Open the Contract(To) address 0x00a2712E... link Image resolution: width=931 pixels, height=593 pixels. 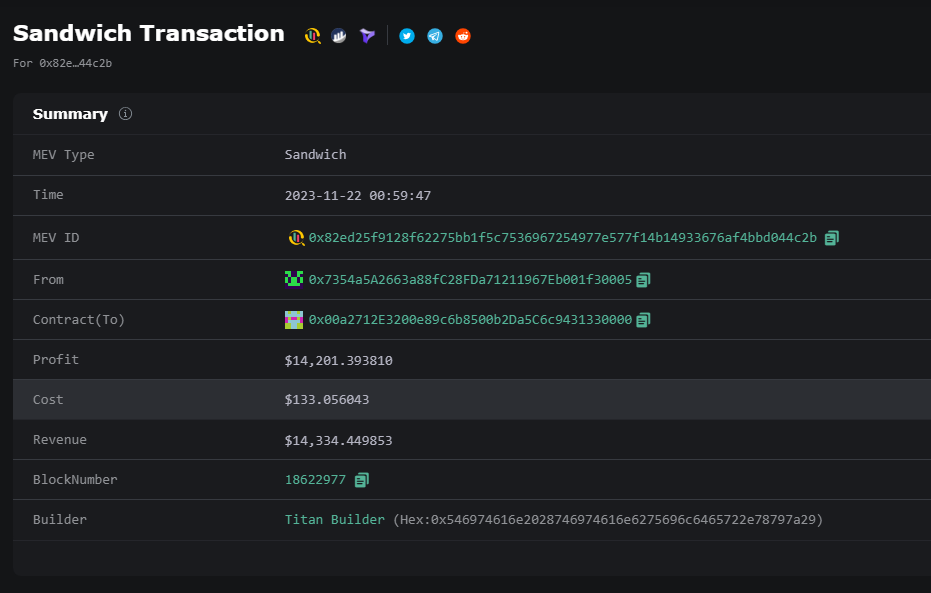(x=470, y=320)
